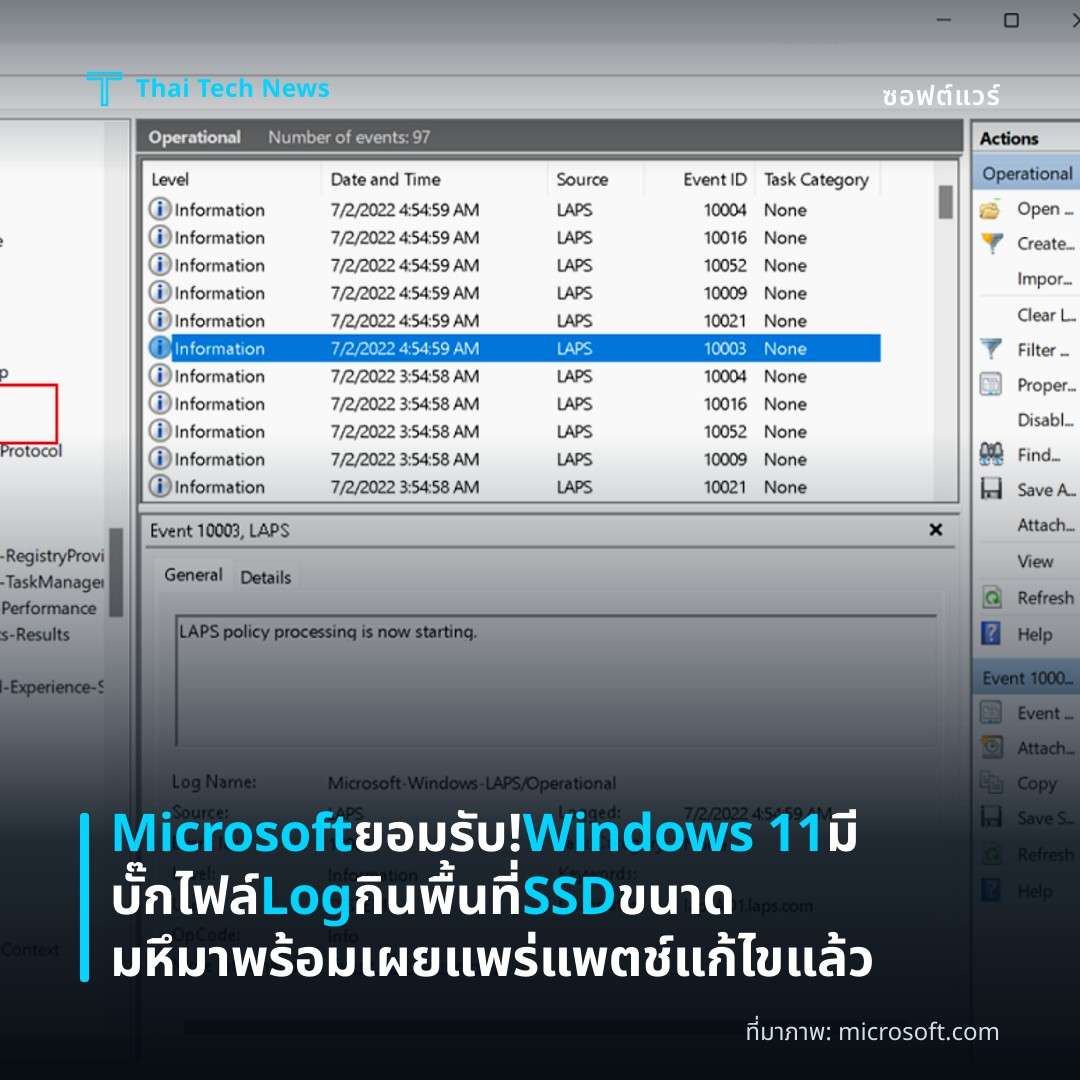Choose Import custom view action

[1043, 279]
